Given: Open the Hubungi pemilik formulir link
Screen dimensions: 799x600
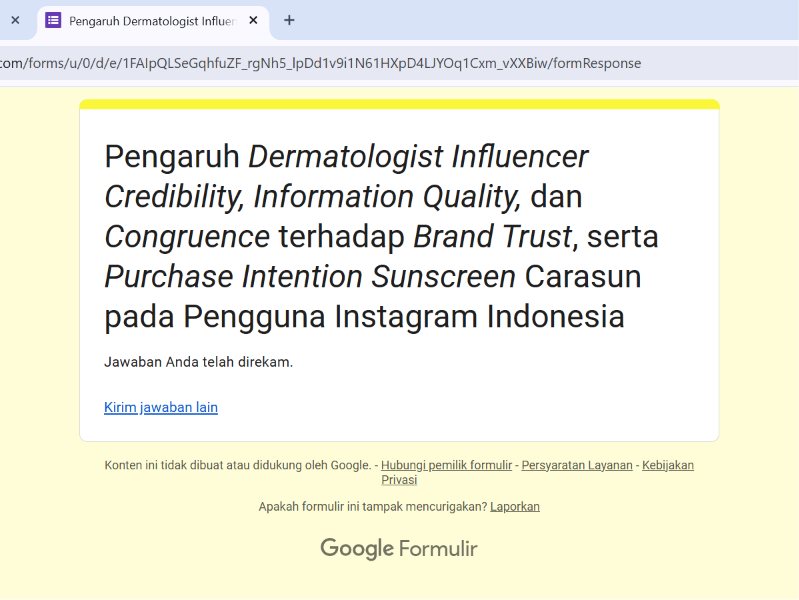Looking at the screenshot, I should pos(446,465).
